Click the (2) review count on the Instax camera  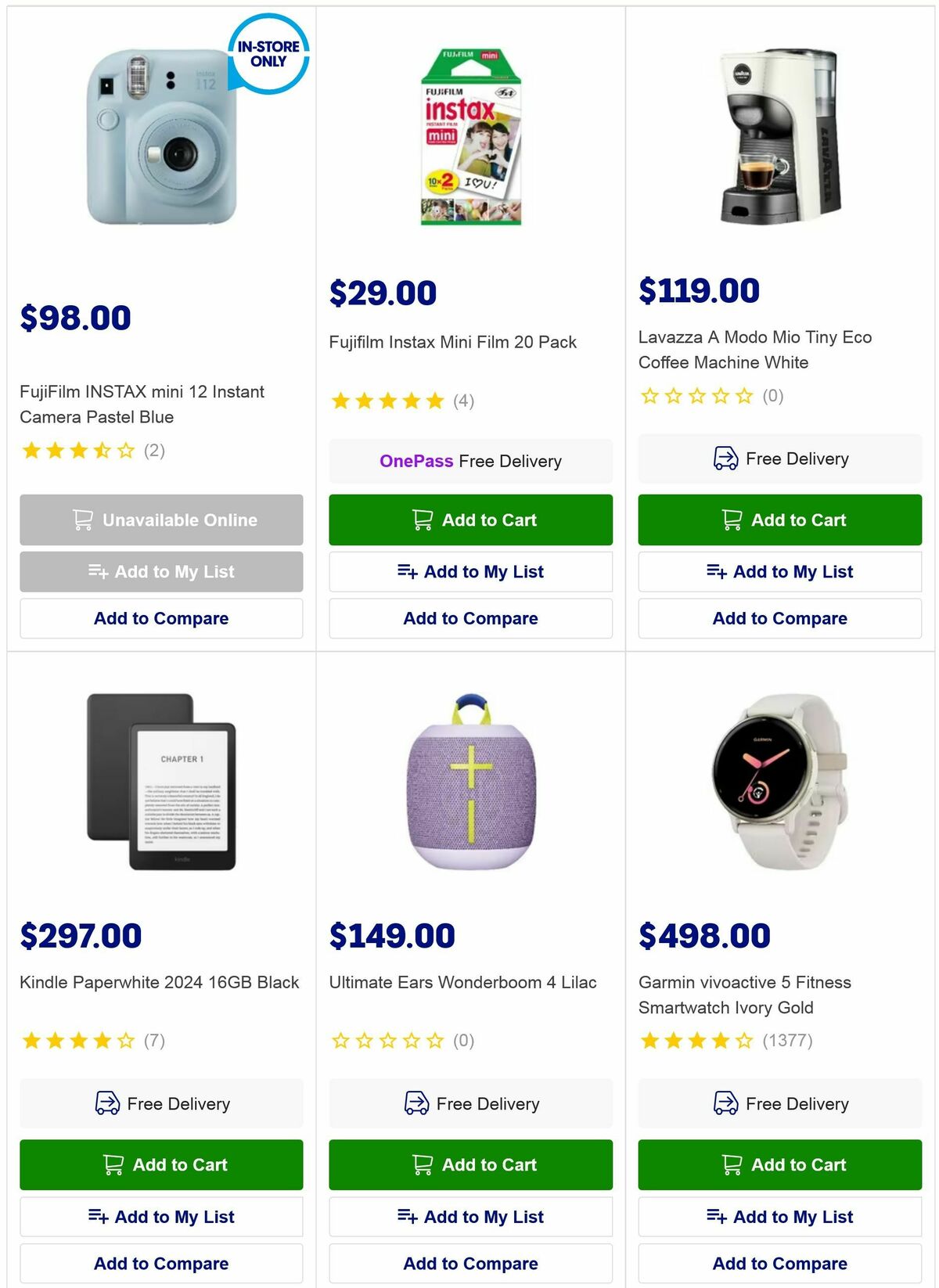(153, 450)
